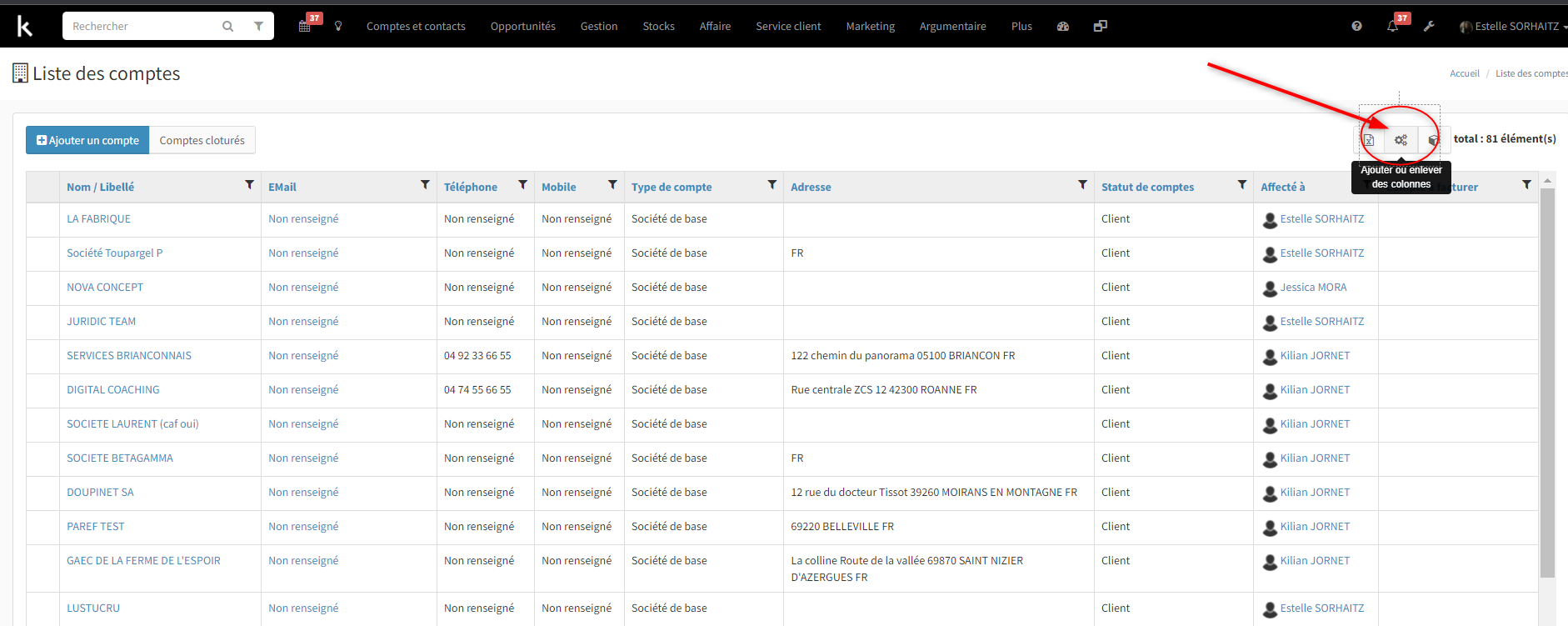Go to Accueil breadcrumb link
Screen dimensions: 1568x626
[1464, 73]
